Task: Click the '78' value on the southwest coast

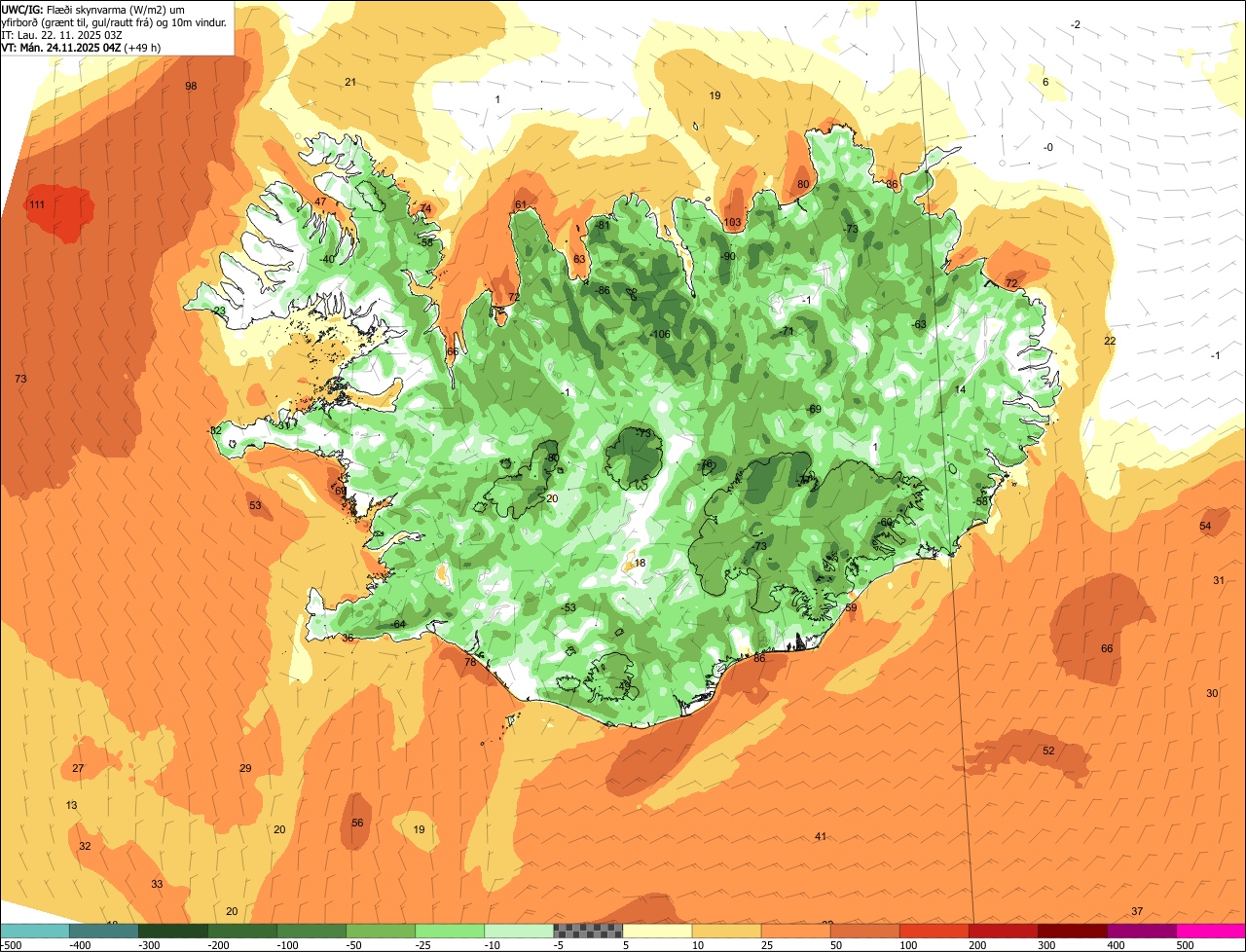Action: coord(470,662)
